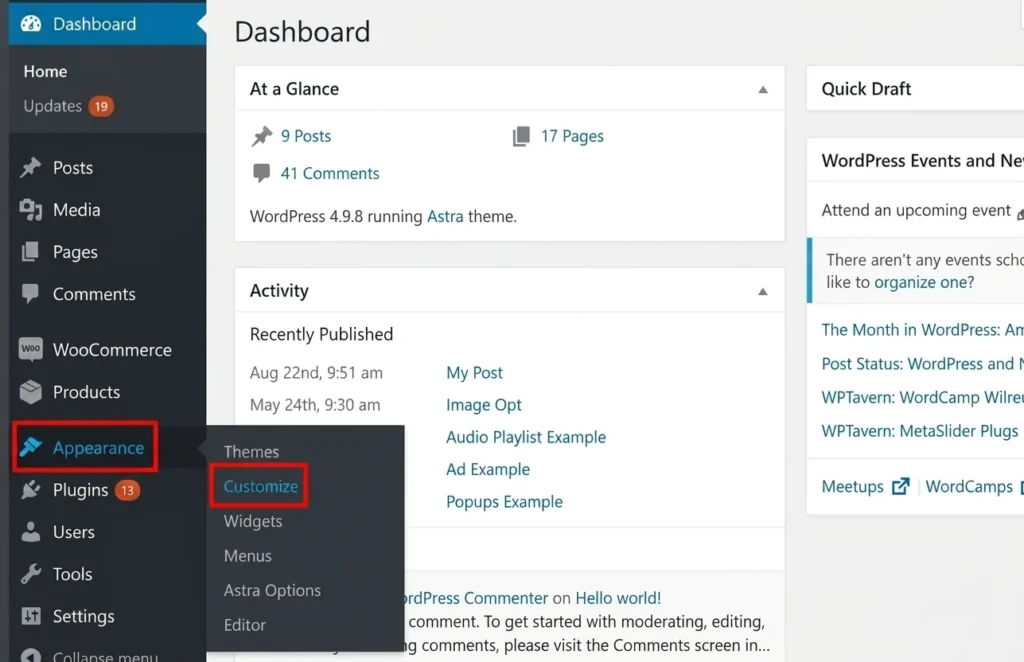This screenshot has height=662, width=1024.
Task: Click the Appearance paintbrush icon
Action: (31, 447)
